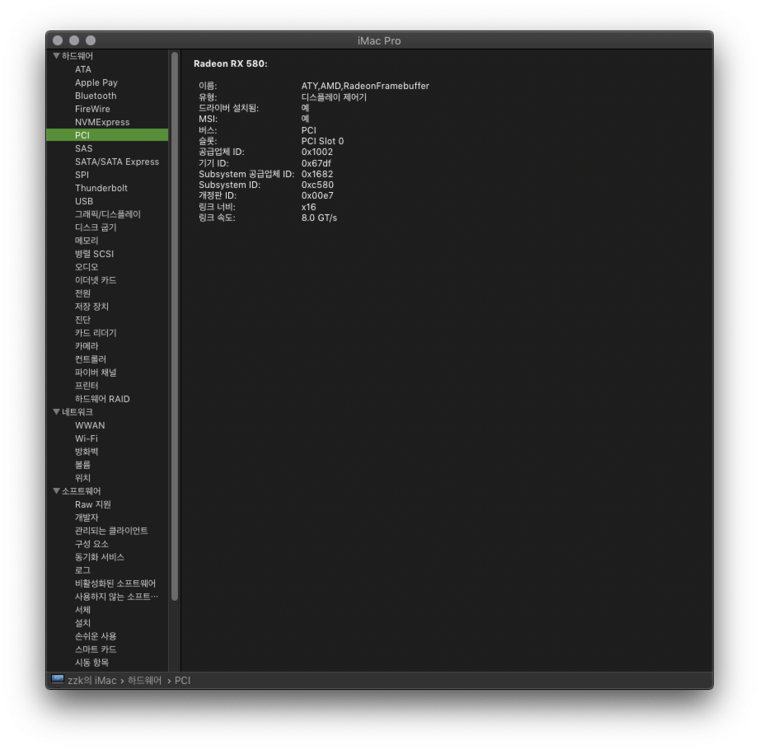Image resolution: width=759 pixels, height=750 pixels.
Task: Choose 병렬 SCSI entry
Action: (x=94, y=254)
